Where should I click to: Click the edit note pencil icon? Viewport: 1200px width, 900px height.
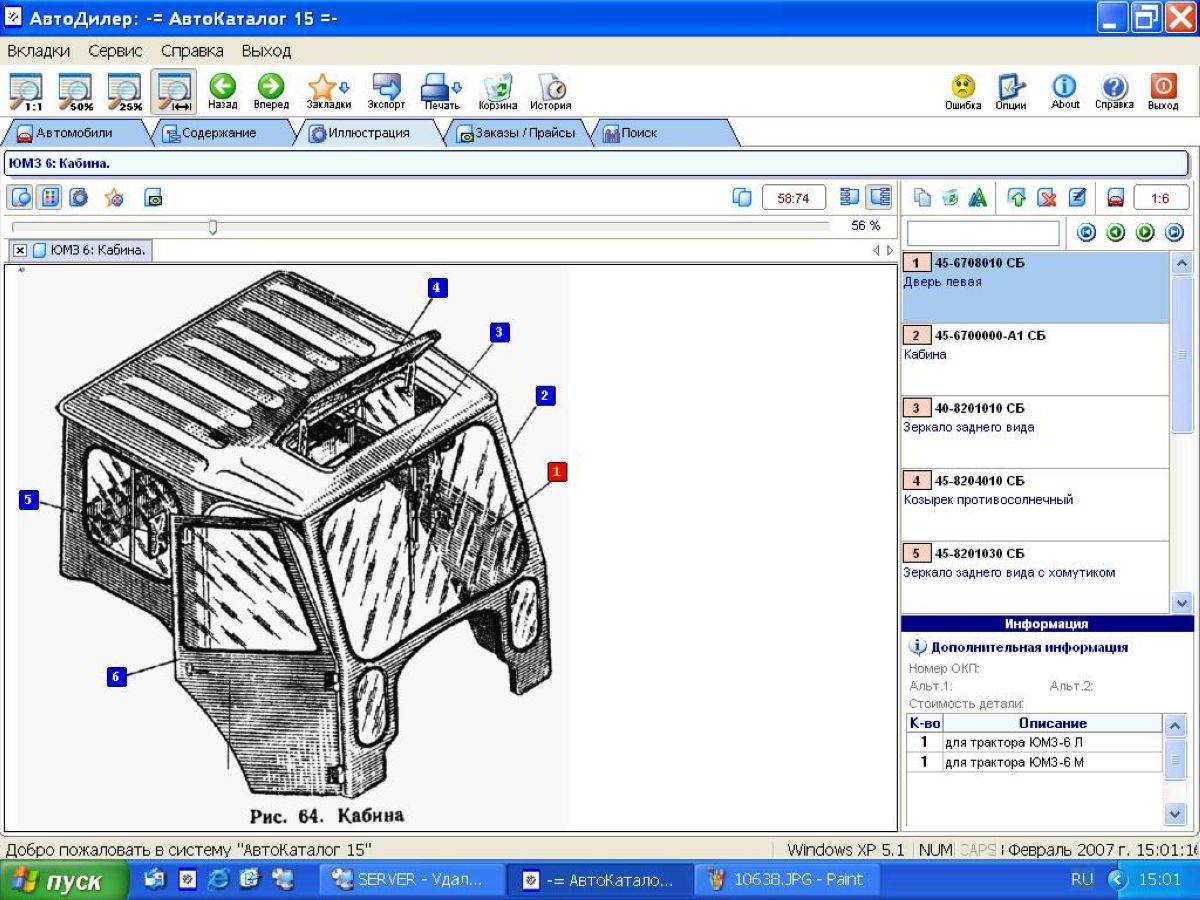tap(1077, 198)
